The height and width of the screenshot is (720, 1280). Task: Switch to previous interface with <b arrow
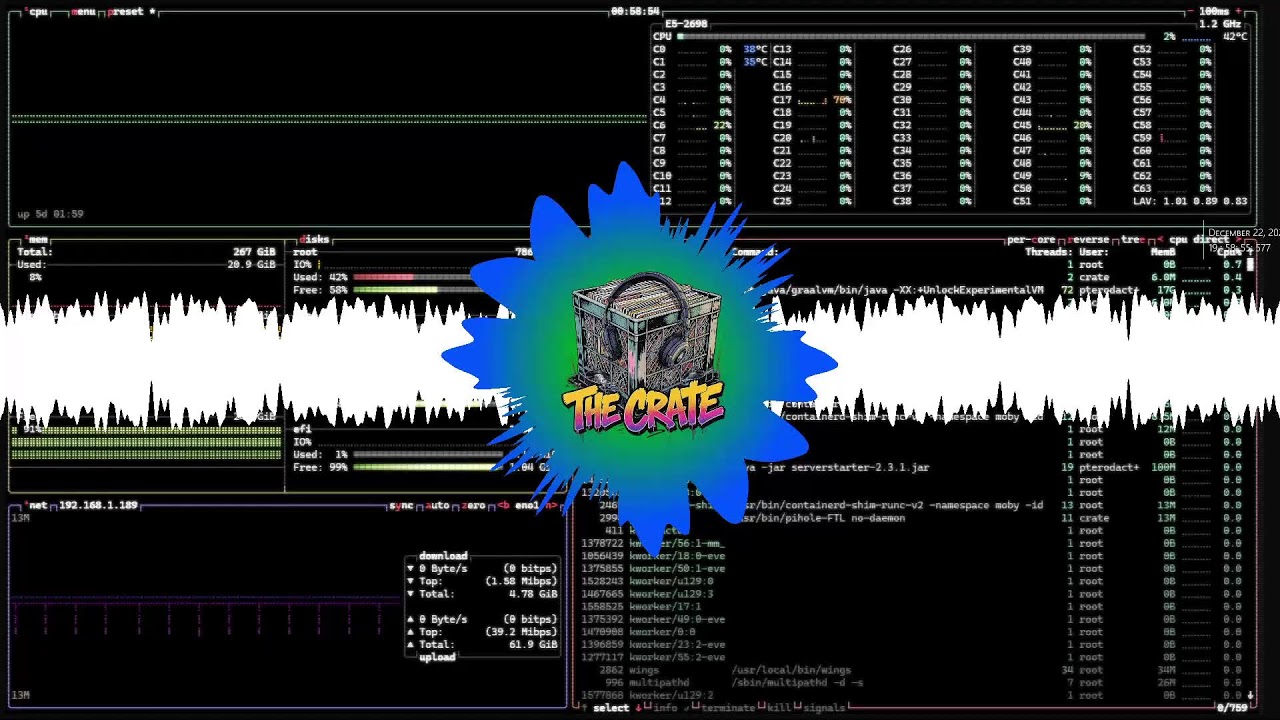[503, 506]
